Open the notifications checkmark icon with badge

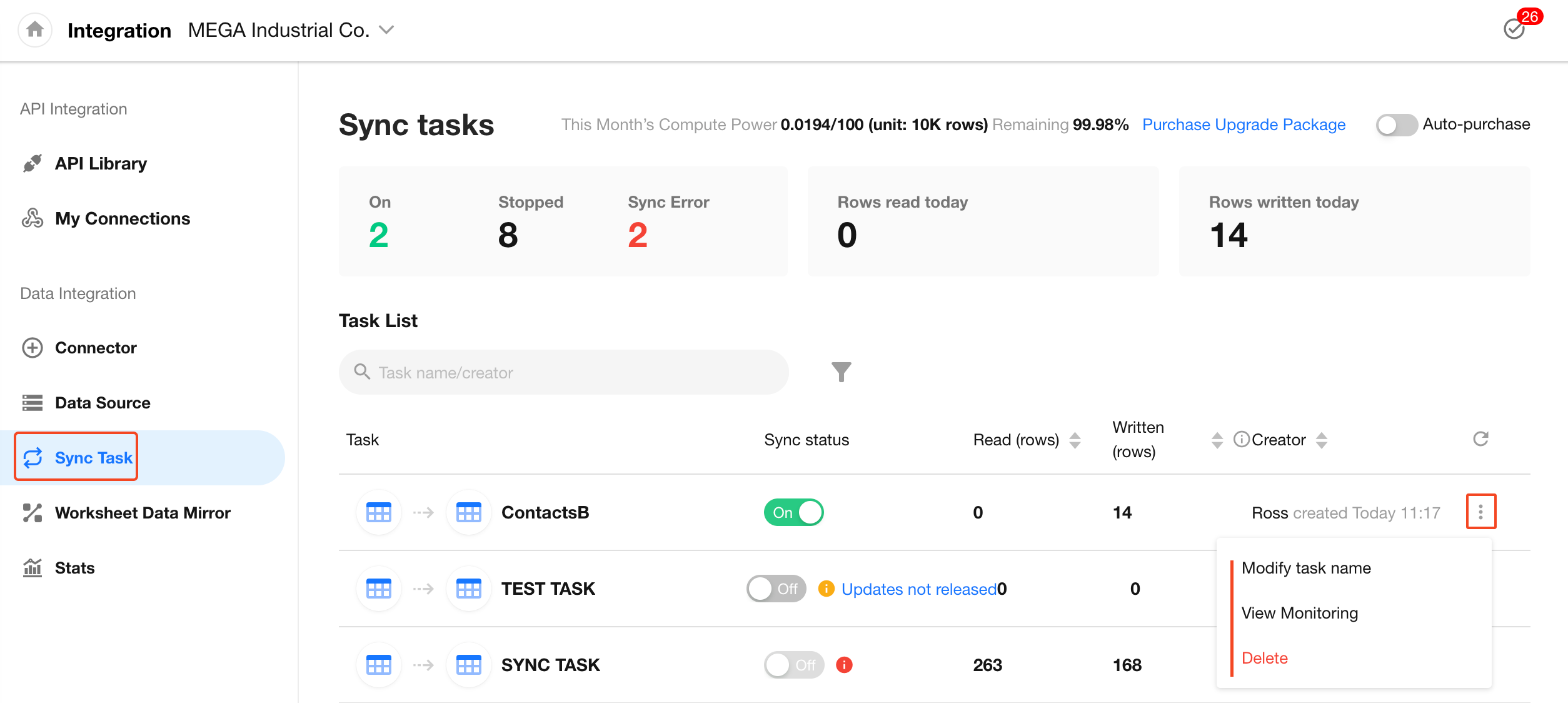tap(1514, 29)
